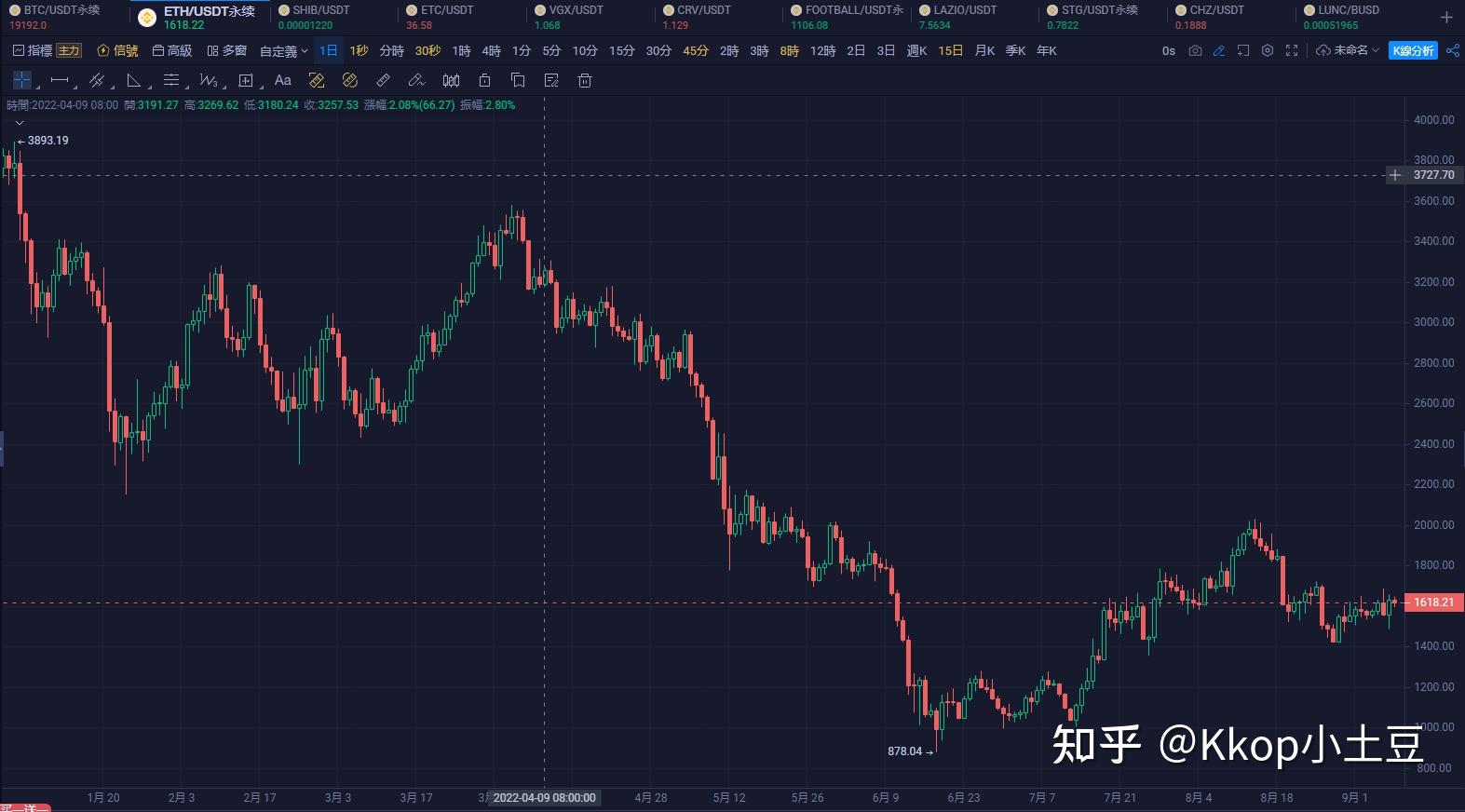Switch to VGX/USDT tab

pyautogui.click(x=569, y=17)
